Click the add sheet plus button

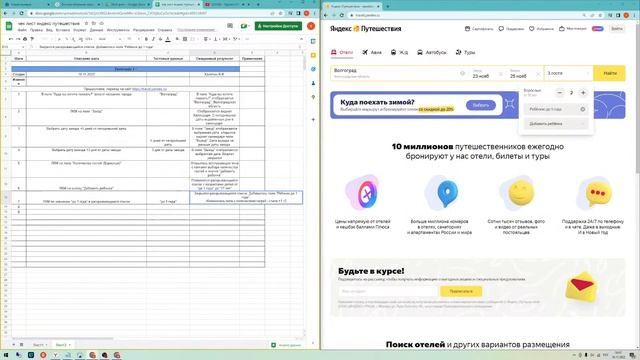(x=13, y=345)
